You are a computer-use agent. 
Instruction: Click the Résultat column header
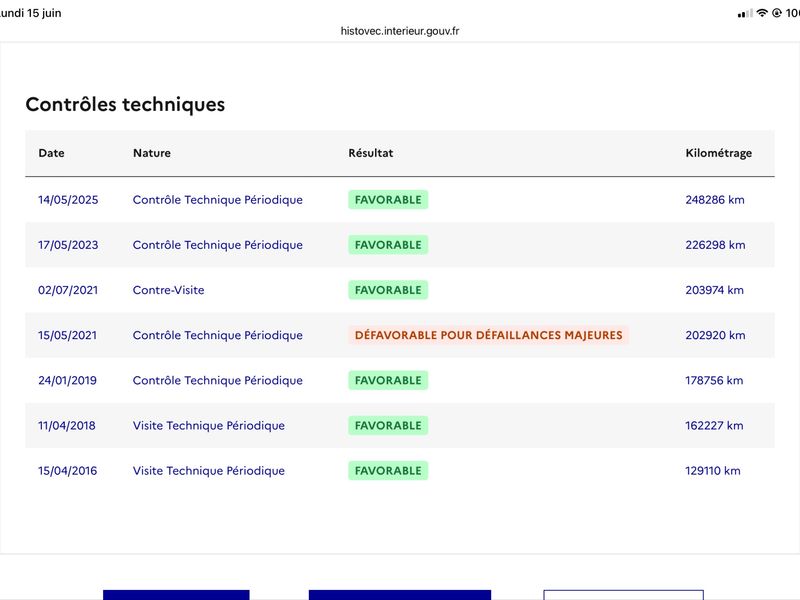pos(370,153)
